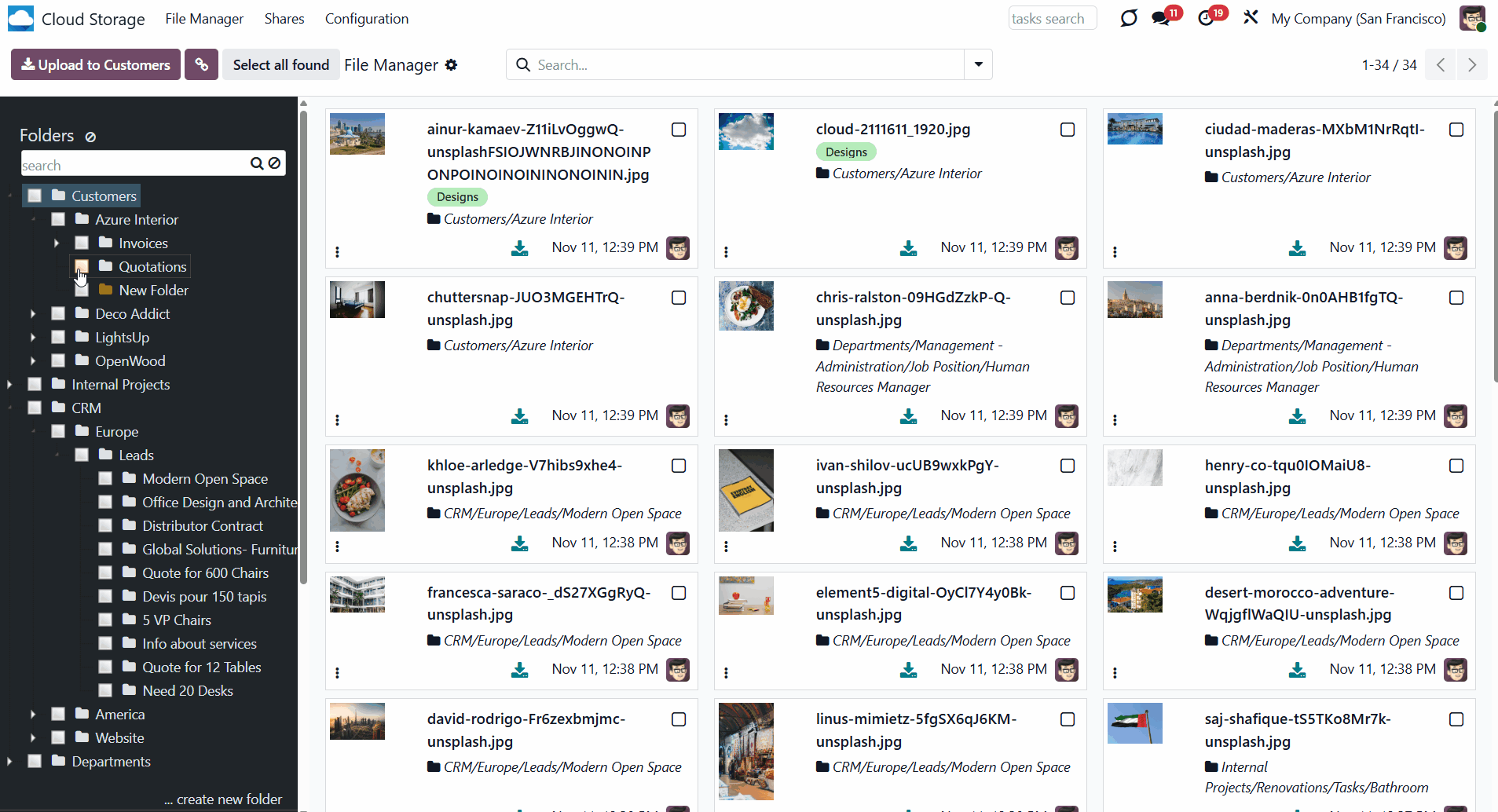
Task: Open the Configuration menu
Action: tap(366, 19)
